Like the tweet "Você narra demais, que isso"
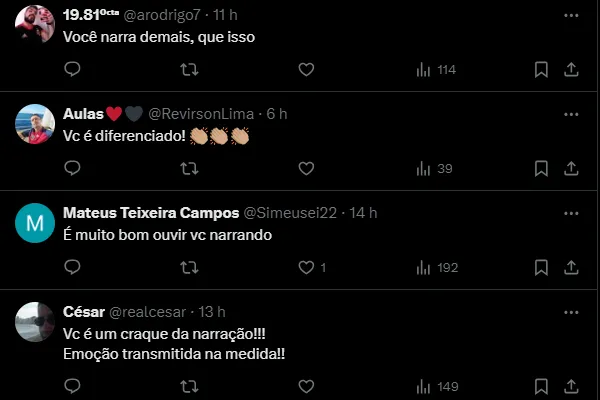Image resolution: width=600 pixels, height=400 pixels. point(306,69)
